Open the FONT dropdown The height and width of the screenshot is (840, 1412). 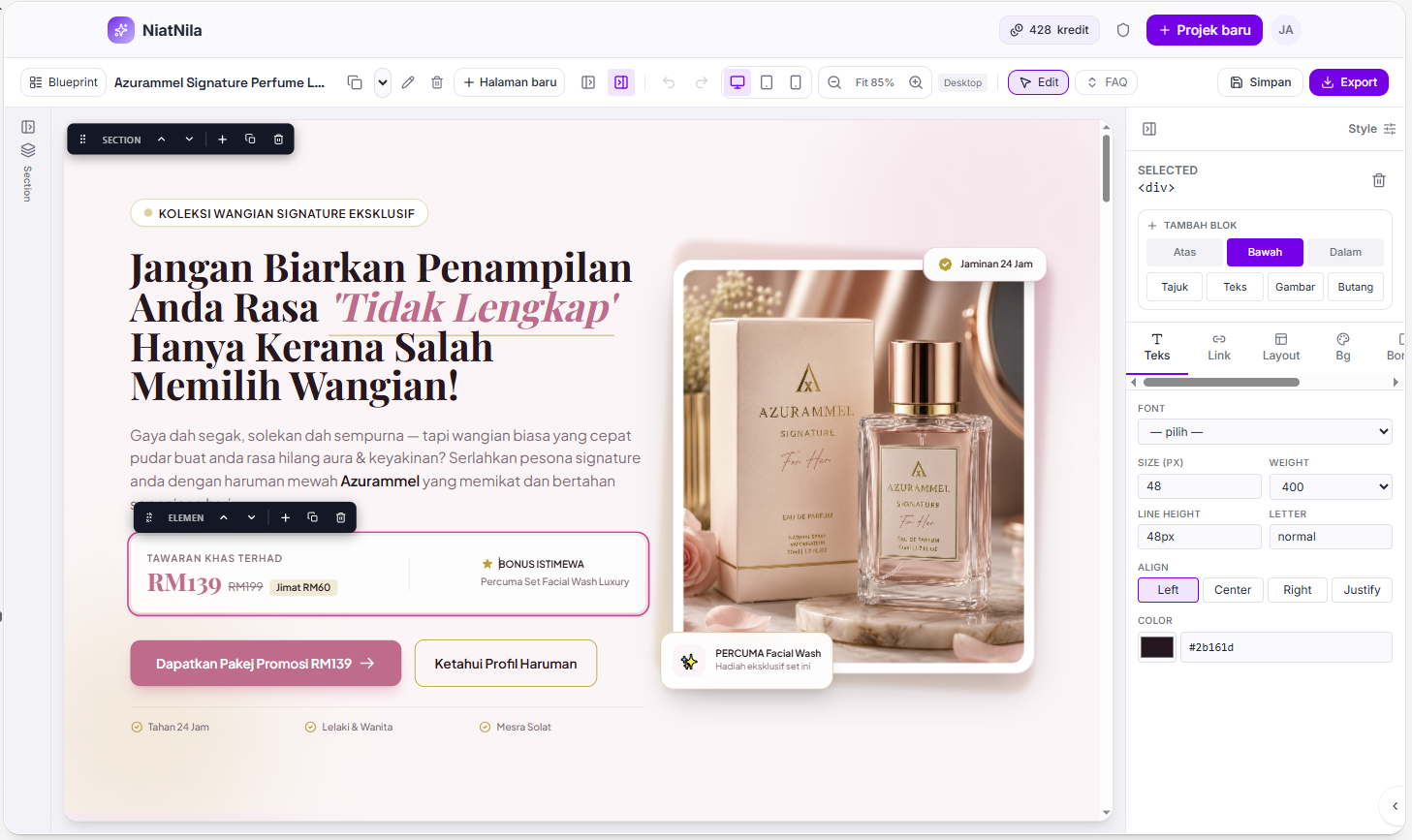point(1265,432)
